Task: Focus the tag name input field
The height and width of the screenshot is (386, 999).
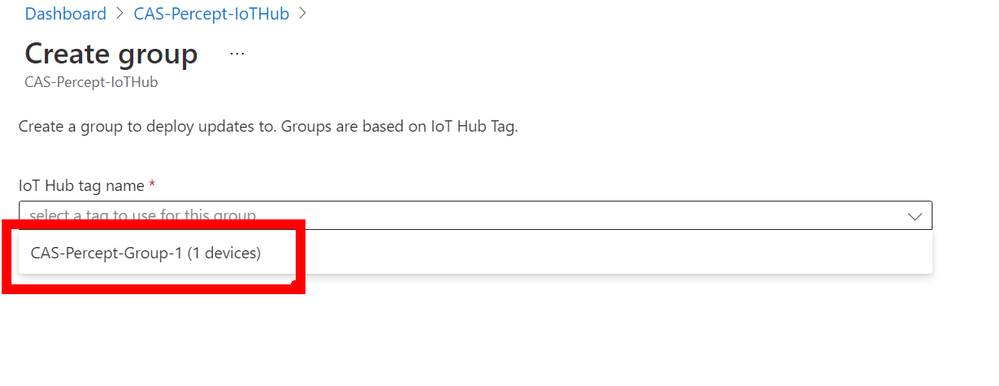Action: coord(475,216)
